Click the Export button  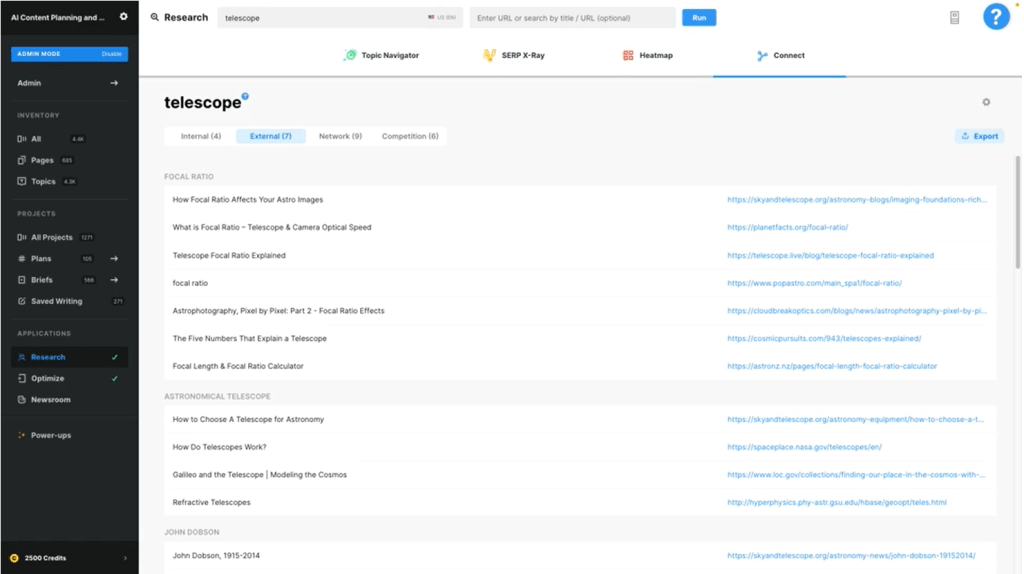pyautogui.click(x=979, y=136)
